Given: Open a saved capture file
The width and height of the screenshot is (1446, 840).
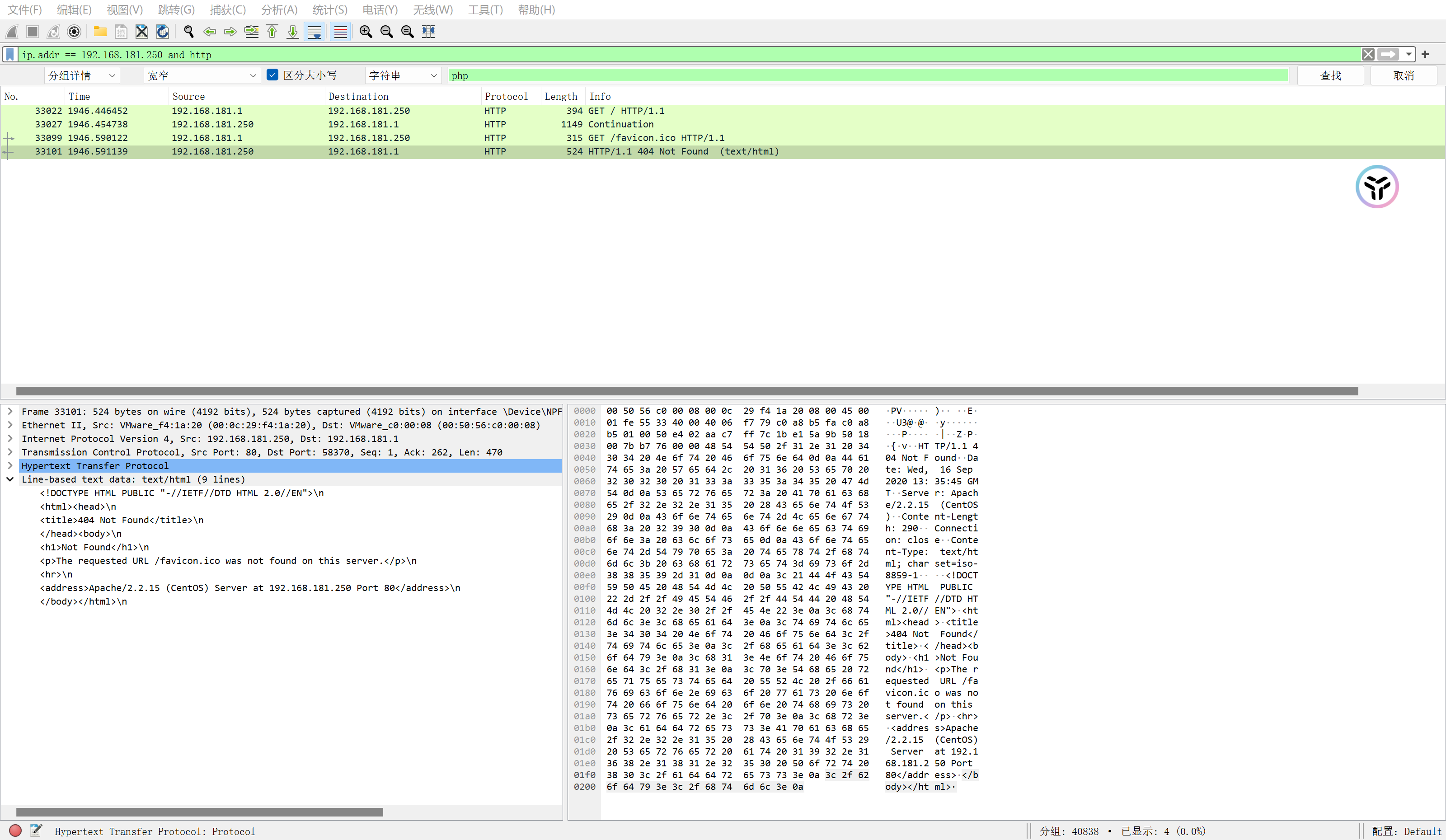Looking at the screenshot, I should coord(100,32).
